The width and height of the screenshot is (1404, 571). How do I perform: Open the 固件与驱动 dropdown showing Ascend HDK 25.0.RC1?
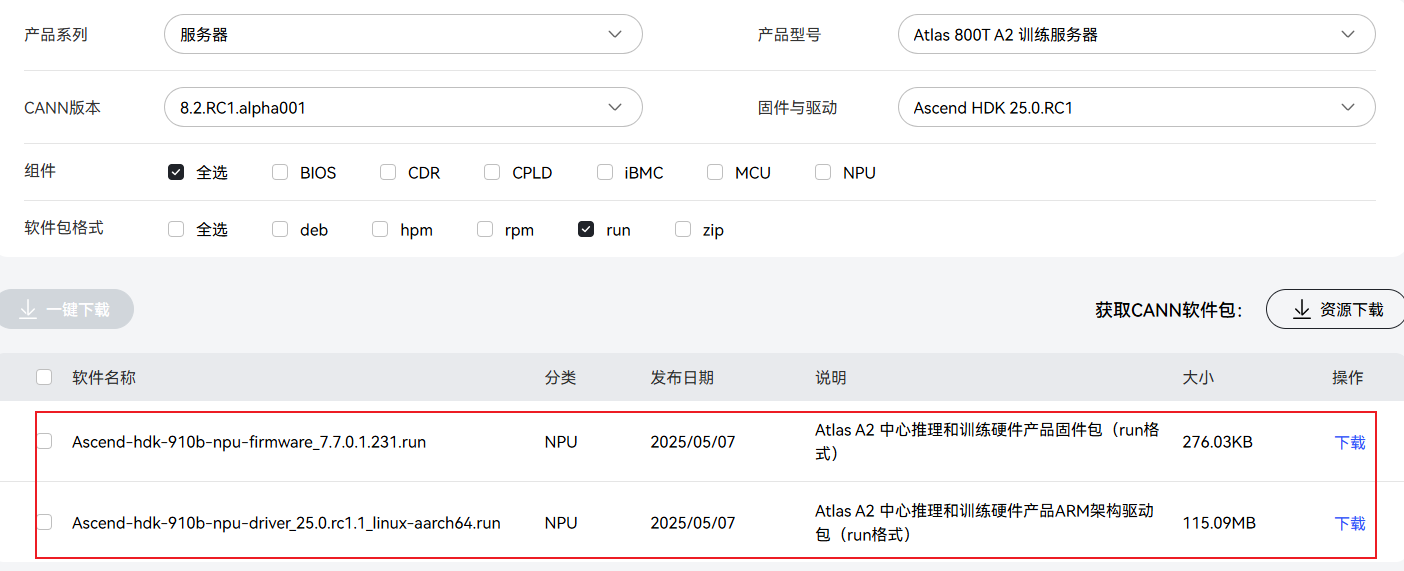(x=1136, y=107)
